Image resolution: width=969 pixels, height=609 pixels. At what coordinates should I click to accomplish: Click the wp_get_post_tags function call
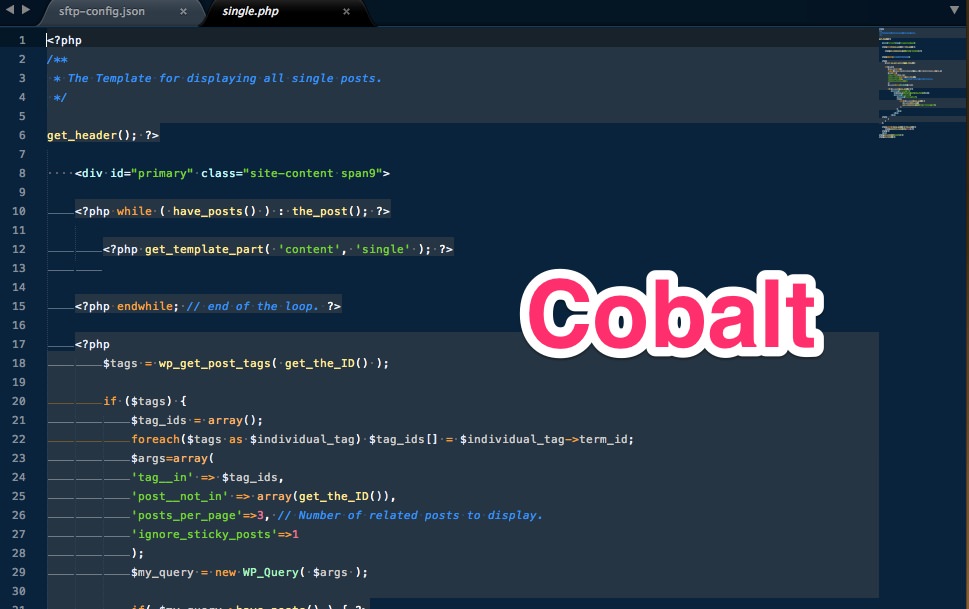coord(214,363)
